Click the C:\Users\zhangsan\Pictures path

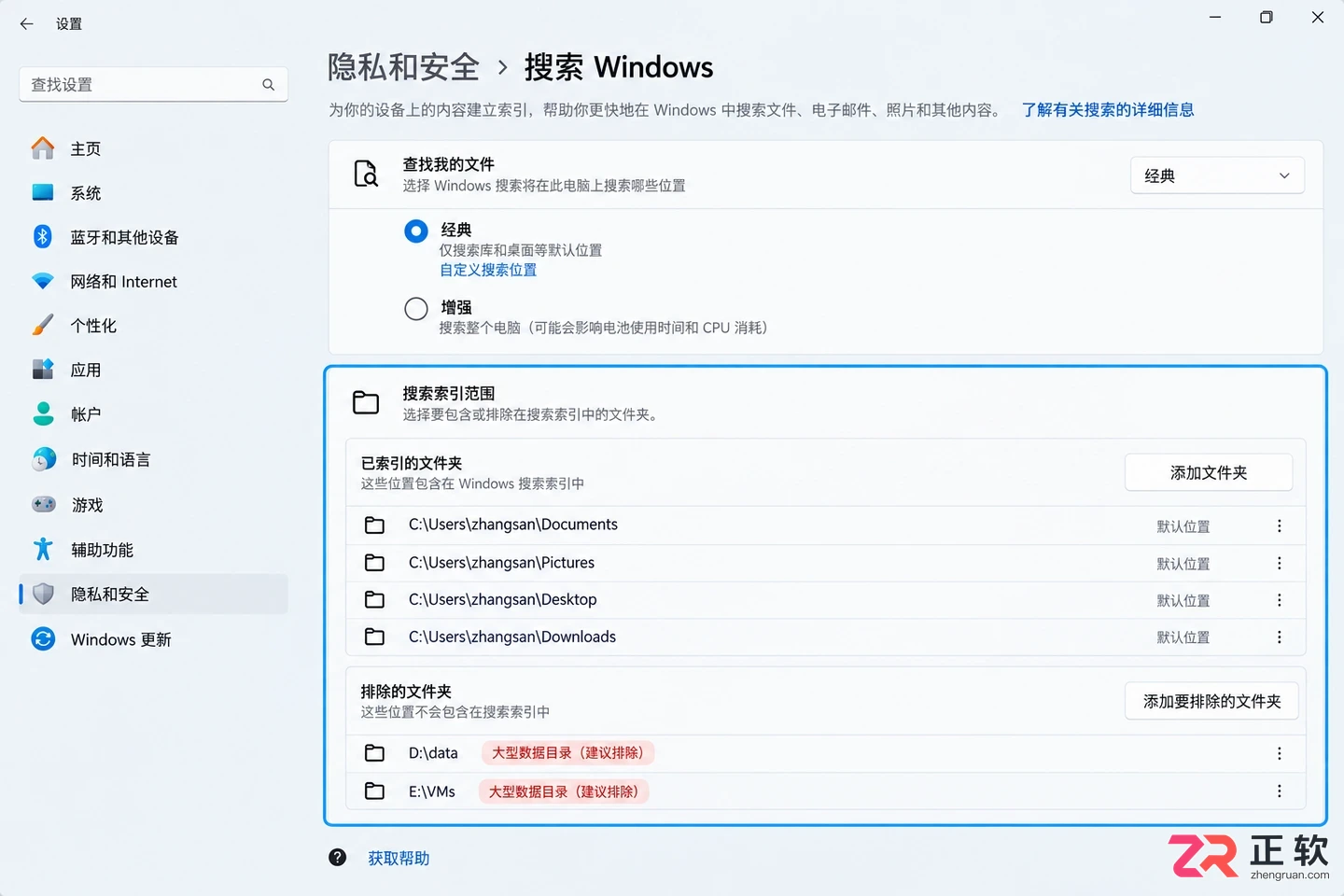coord(501,563)
